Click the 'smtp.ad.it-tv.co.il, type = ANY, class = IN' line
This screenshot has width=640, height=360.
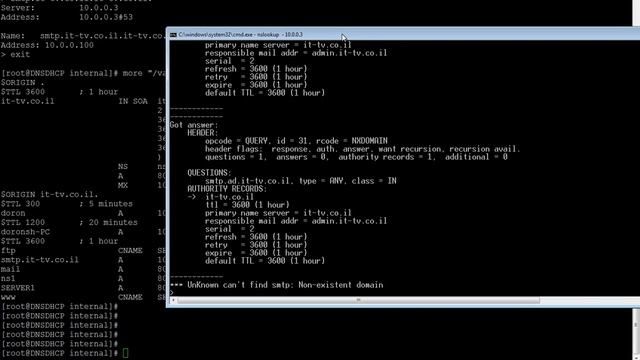click(300, 181)
